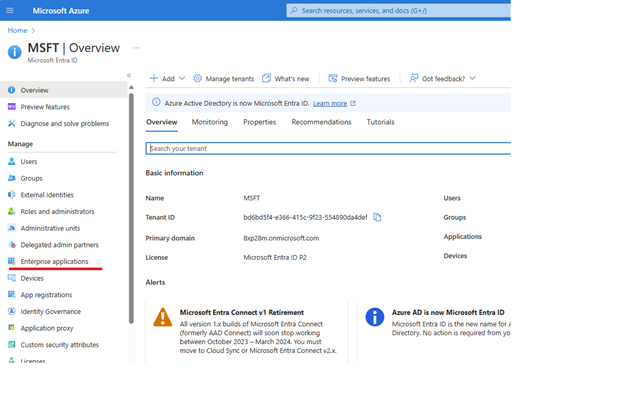Click the warning triangle icon in the Alerts card
The height and width of the screenshot is (403, 624).
coord(163,317)
